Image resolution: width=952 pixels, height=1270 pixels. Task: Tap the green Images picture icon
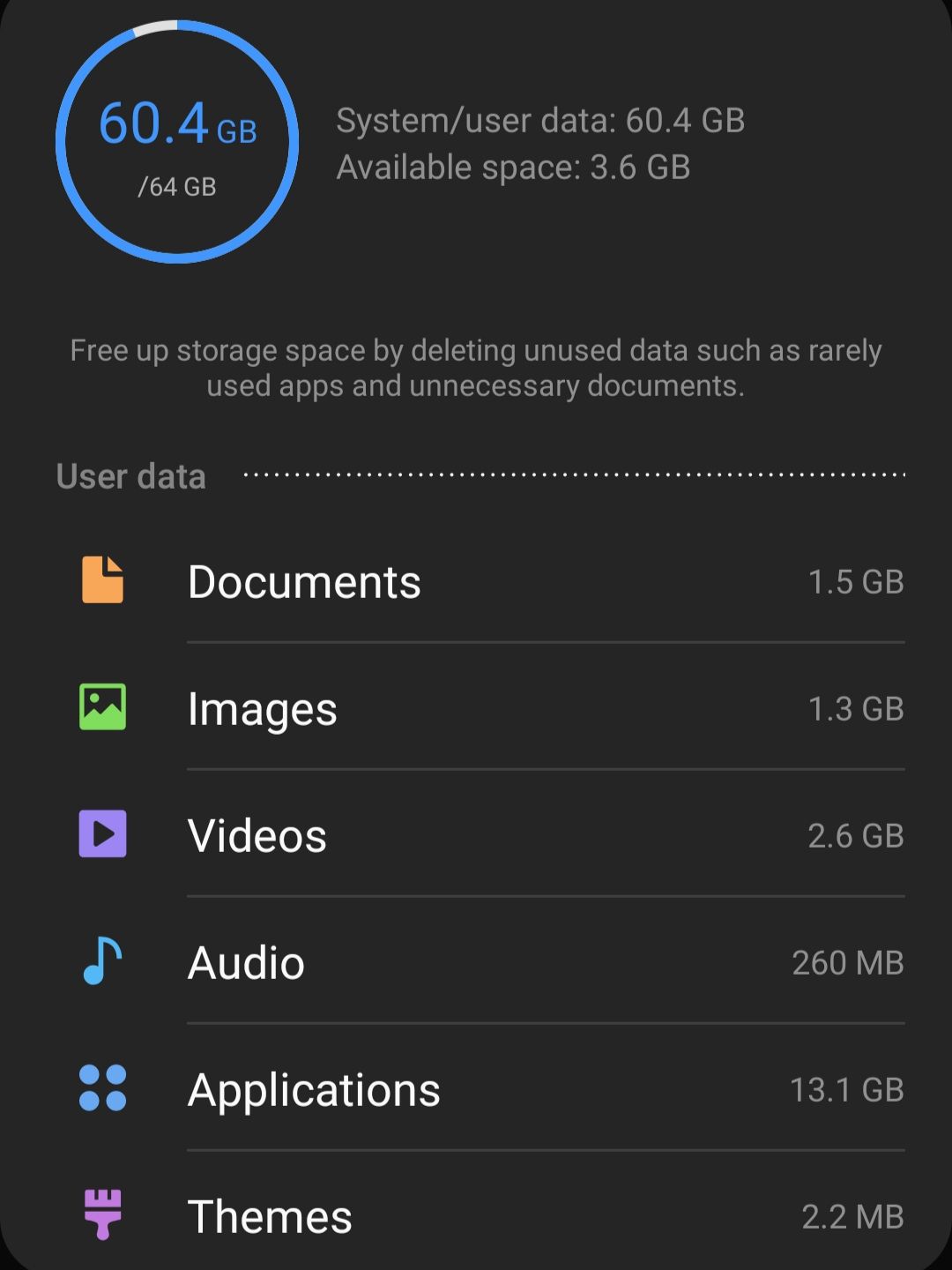click(x=102, y=707)
